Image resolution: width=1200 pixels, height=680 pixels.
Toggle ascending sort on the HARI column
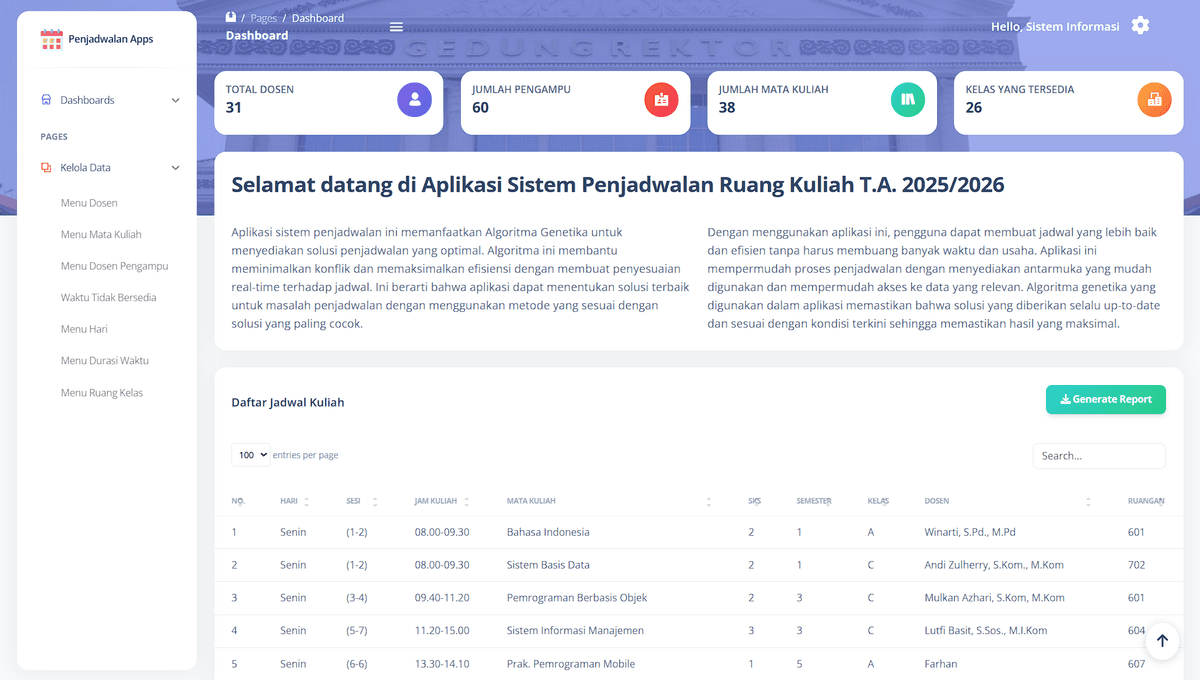coord(308,500)
